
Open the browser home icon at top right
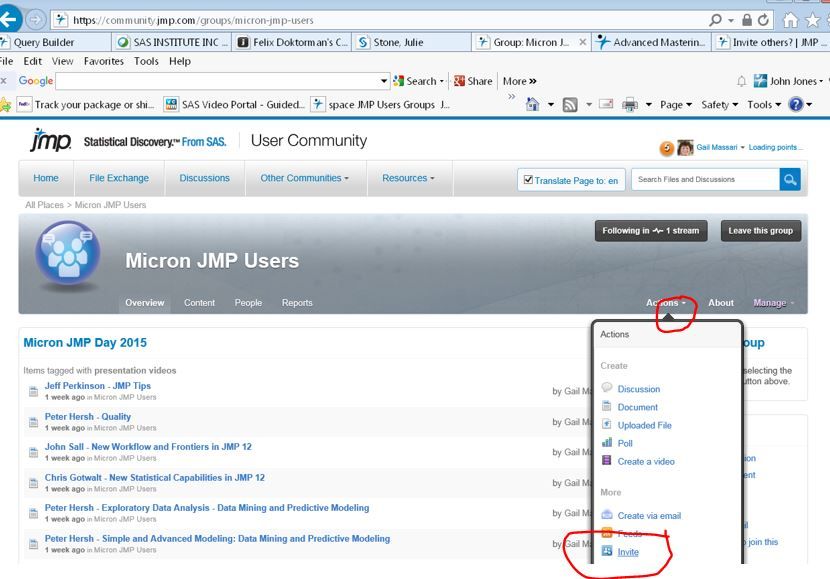(790, 20)
